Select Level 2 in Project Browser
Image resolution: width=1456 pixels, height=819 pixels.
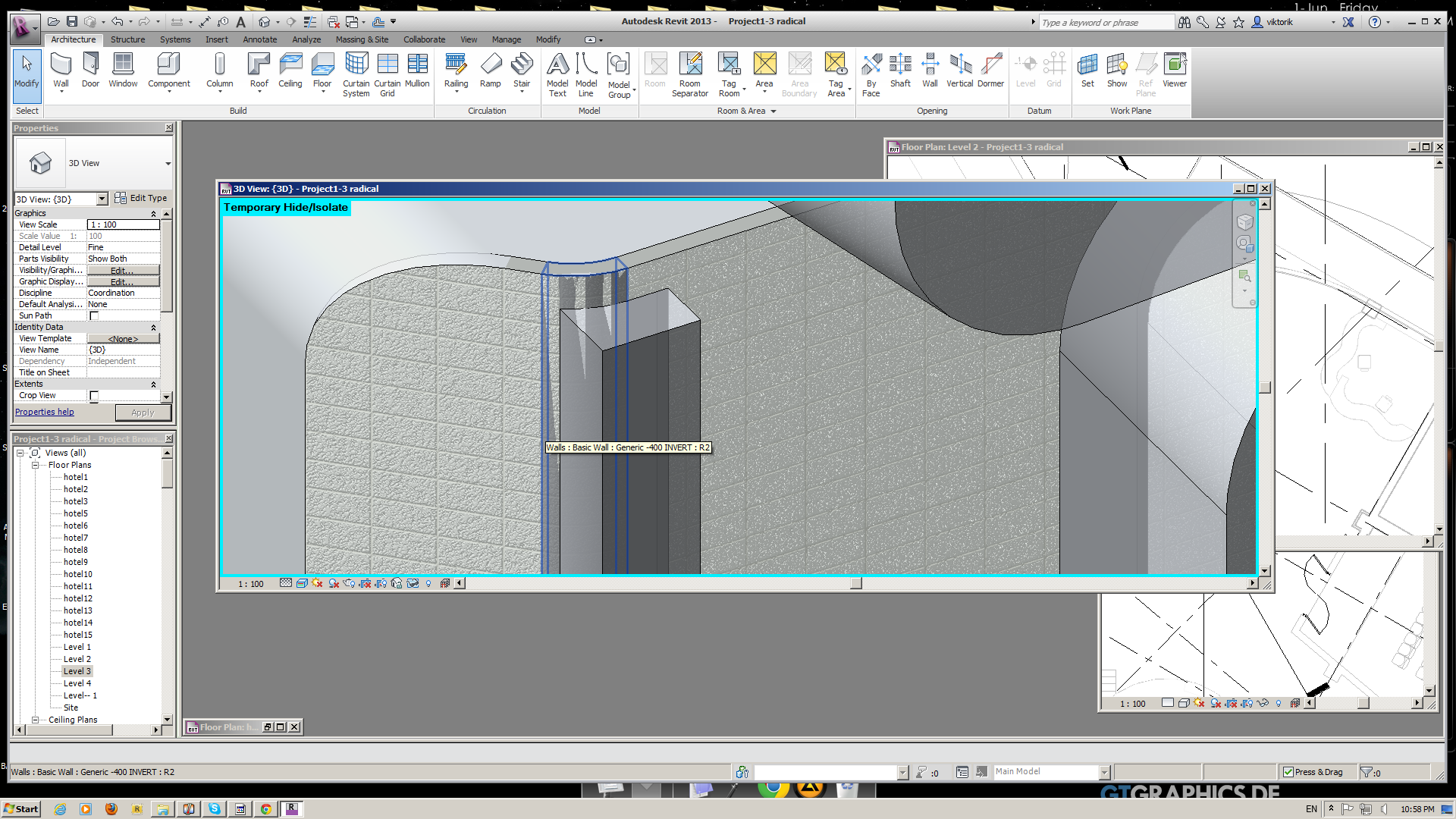[x=77, y=659]
